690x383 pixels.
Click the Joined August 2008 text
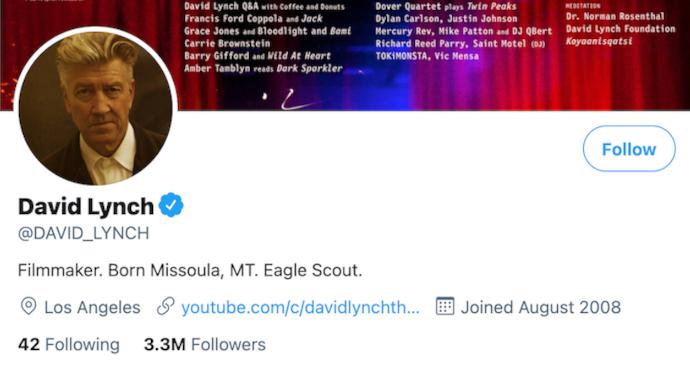pyautogui.click(x=541, y=307)
